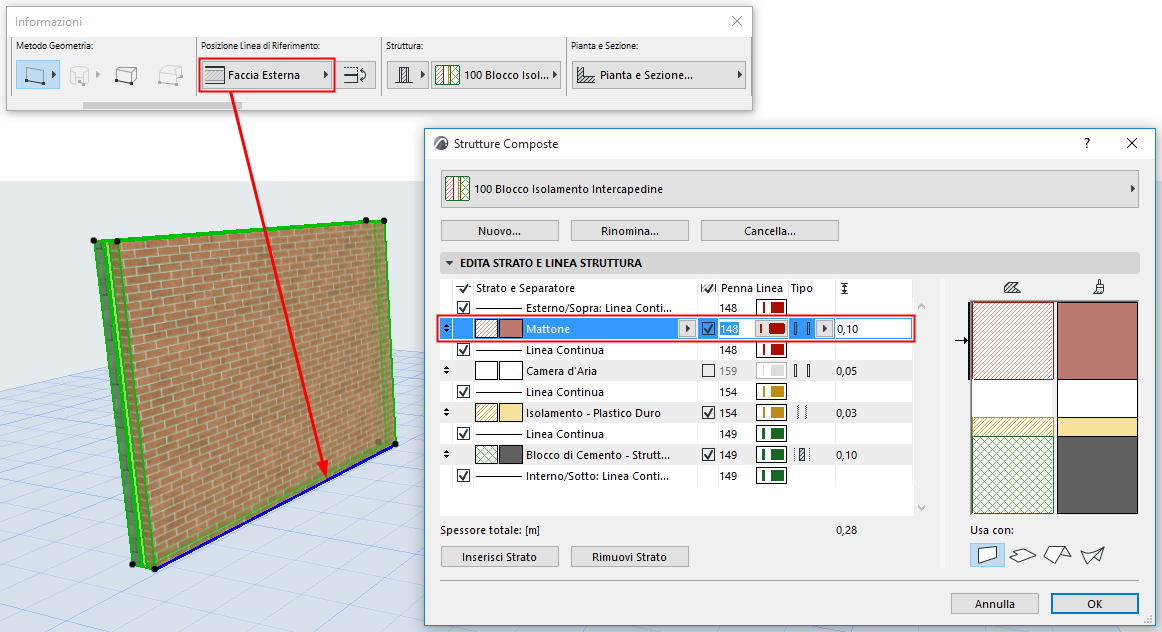Toggle the Esterno/Sopra separator line checkbox
Screen dimensions: 1162x632
click(x=463, y=307)
